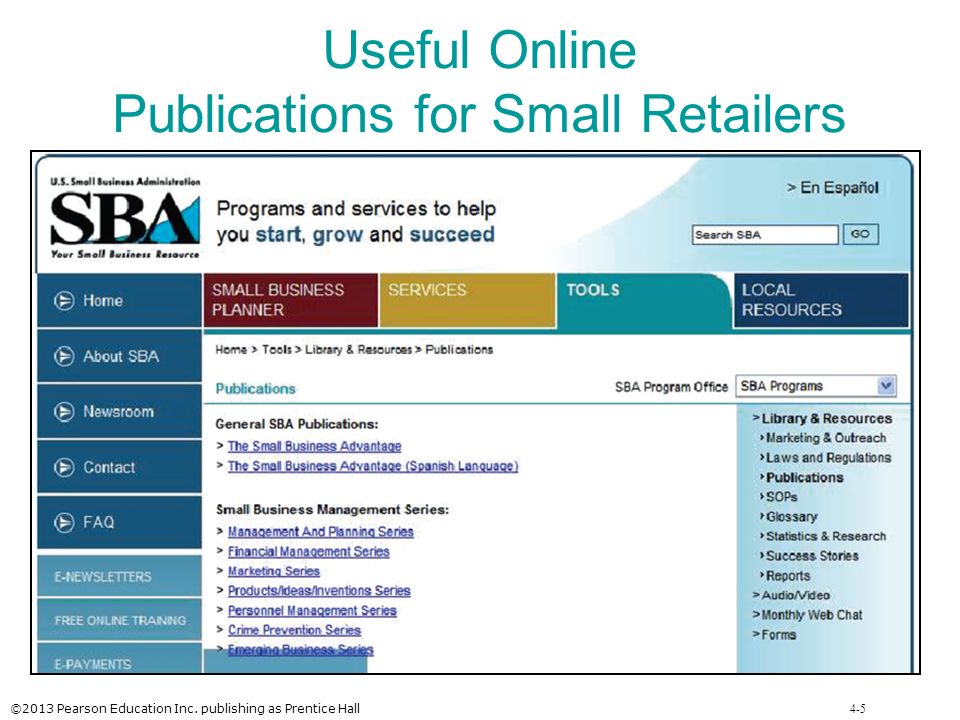Open Marketing & Outreach in the right menu

[x=826, y=438]
